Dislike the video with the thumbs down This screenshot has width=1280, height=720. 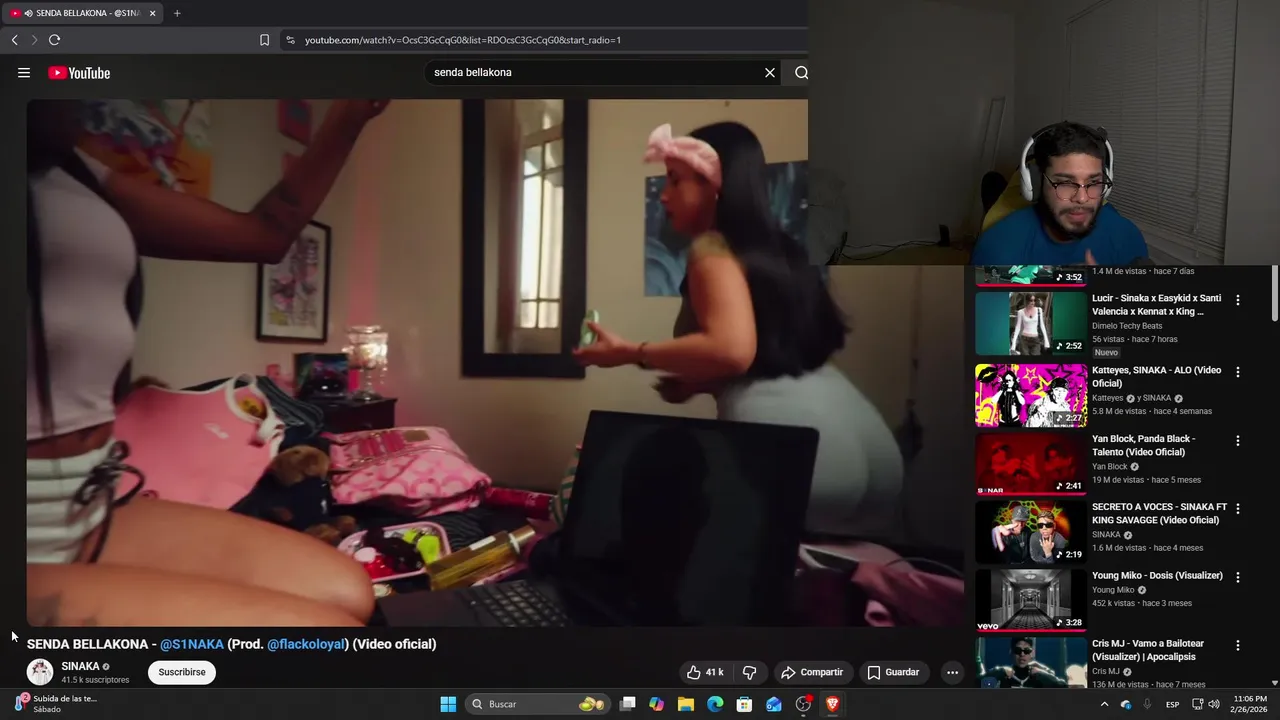(749, 672)
